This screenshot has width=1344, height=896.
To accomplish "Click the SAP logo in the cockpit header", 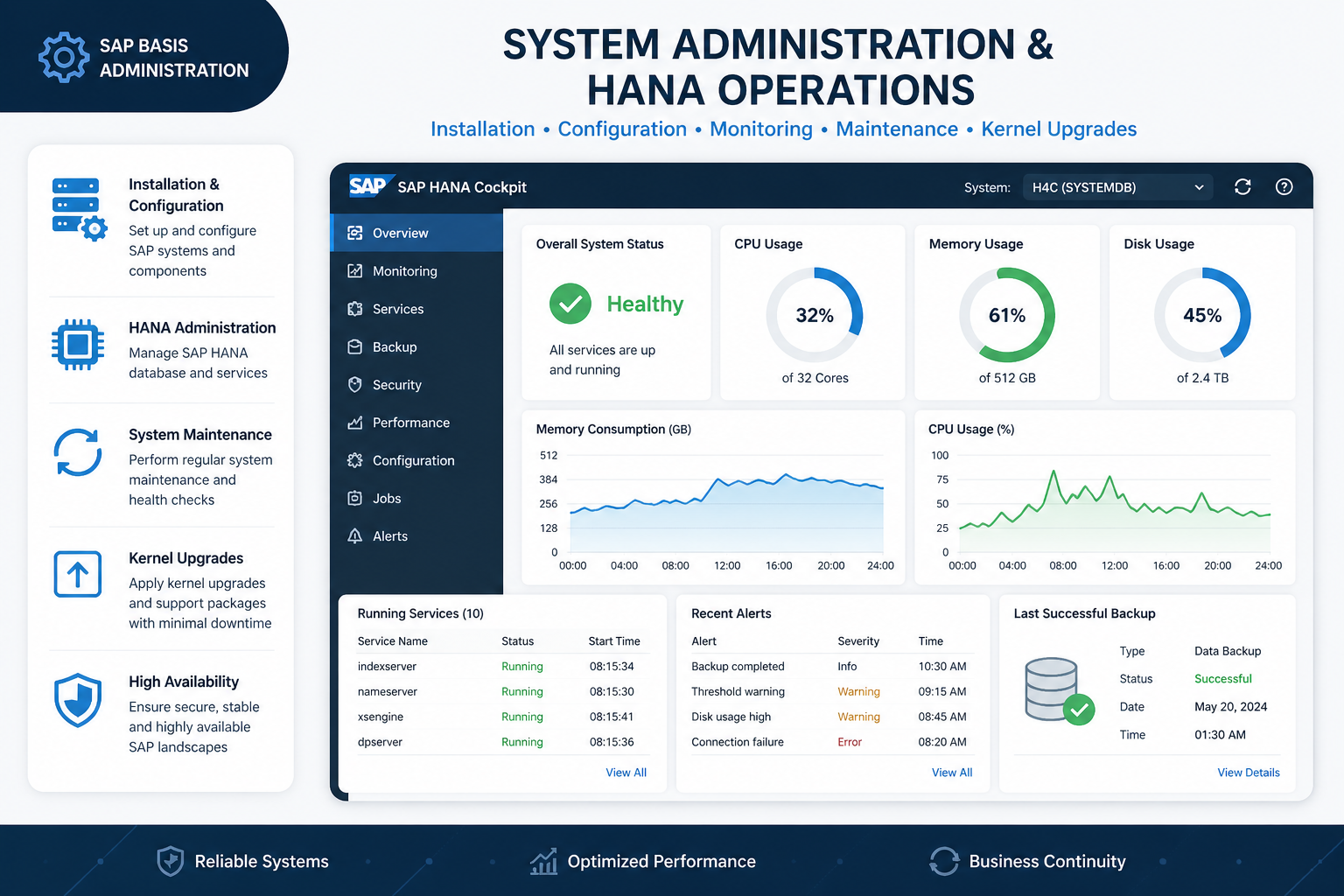I will coord(371,186).
